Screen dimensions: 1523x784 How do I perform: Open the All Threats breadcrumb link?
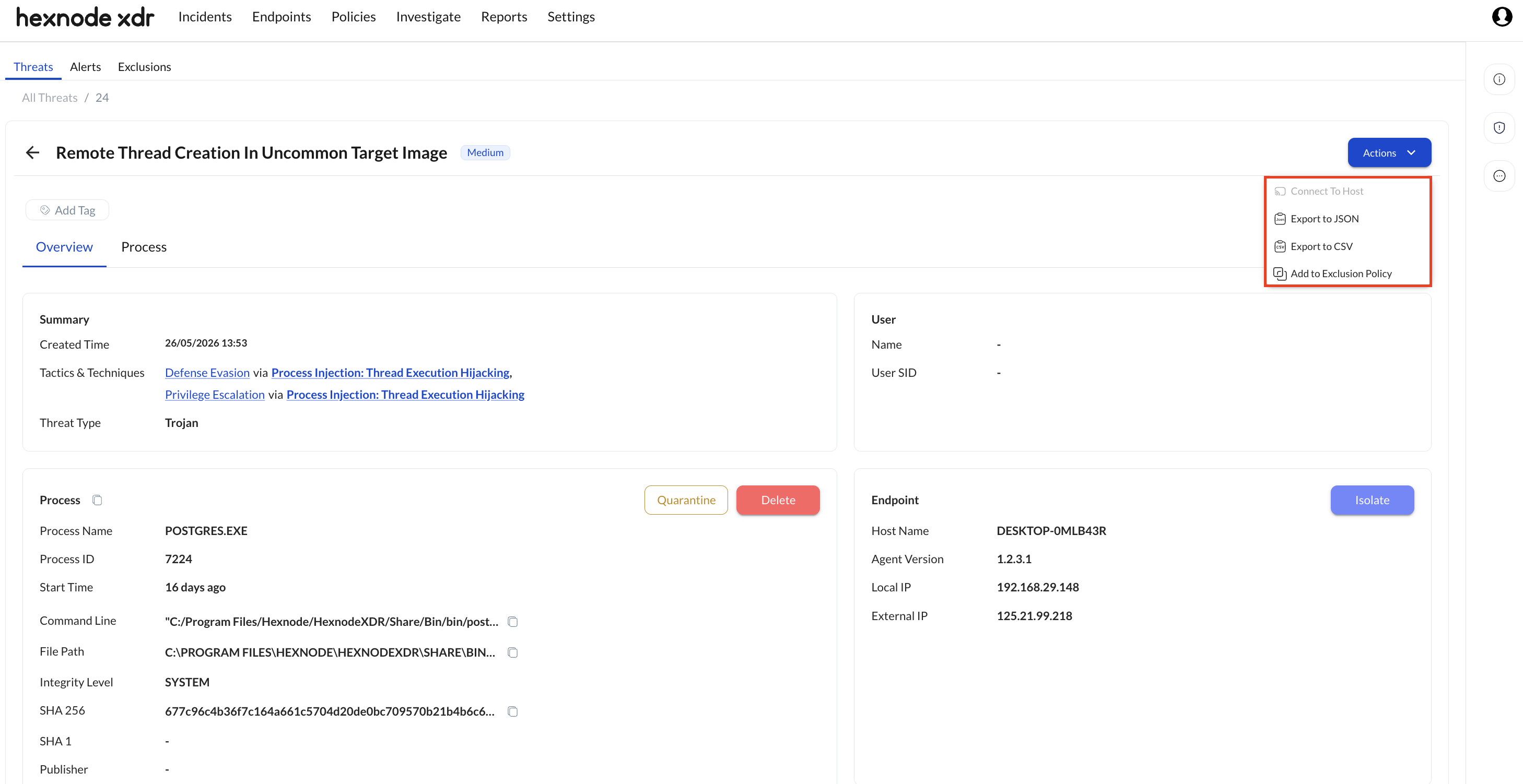pyautogui.click(x=50, y=98)
